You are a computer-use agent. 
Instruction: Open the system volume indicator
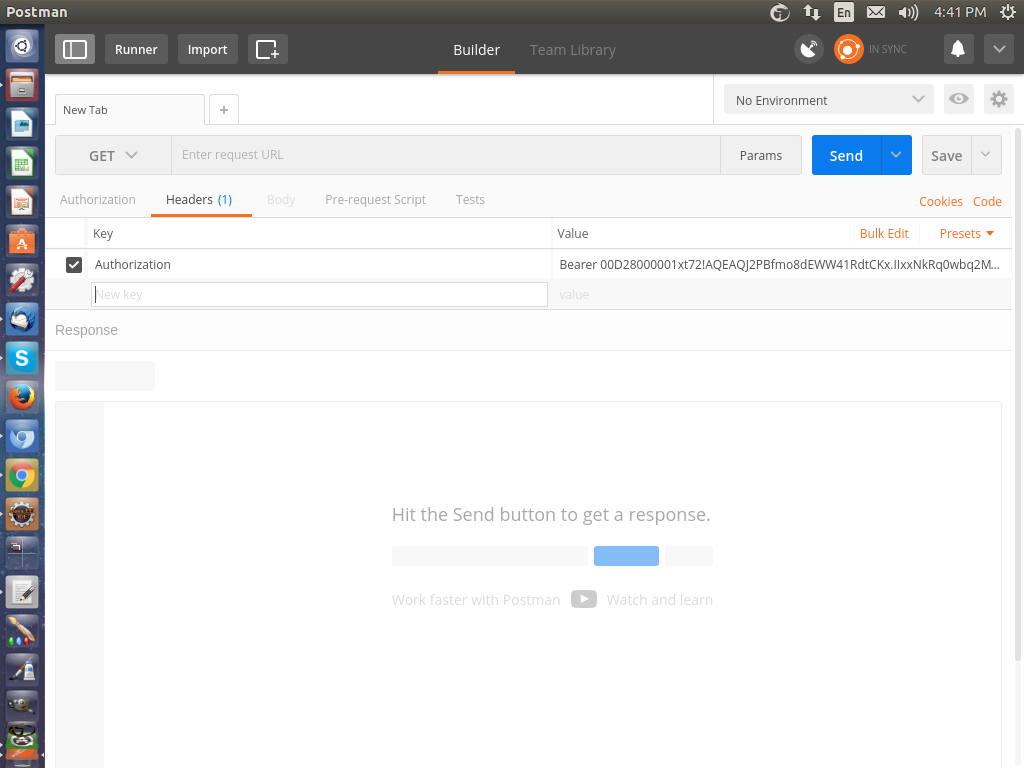[908, 12]
